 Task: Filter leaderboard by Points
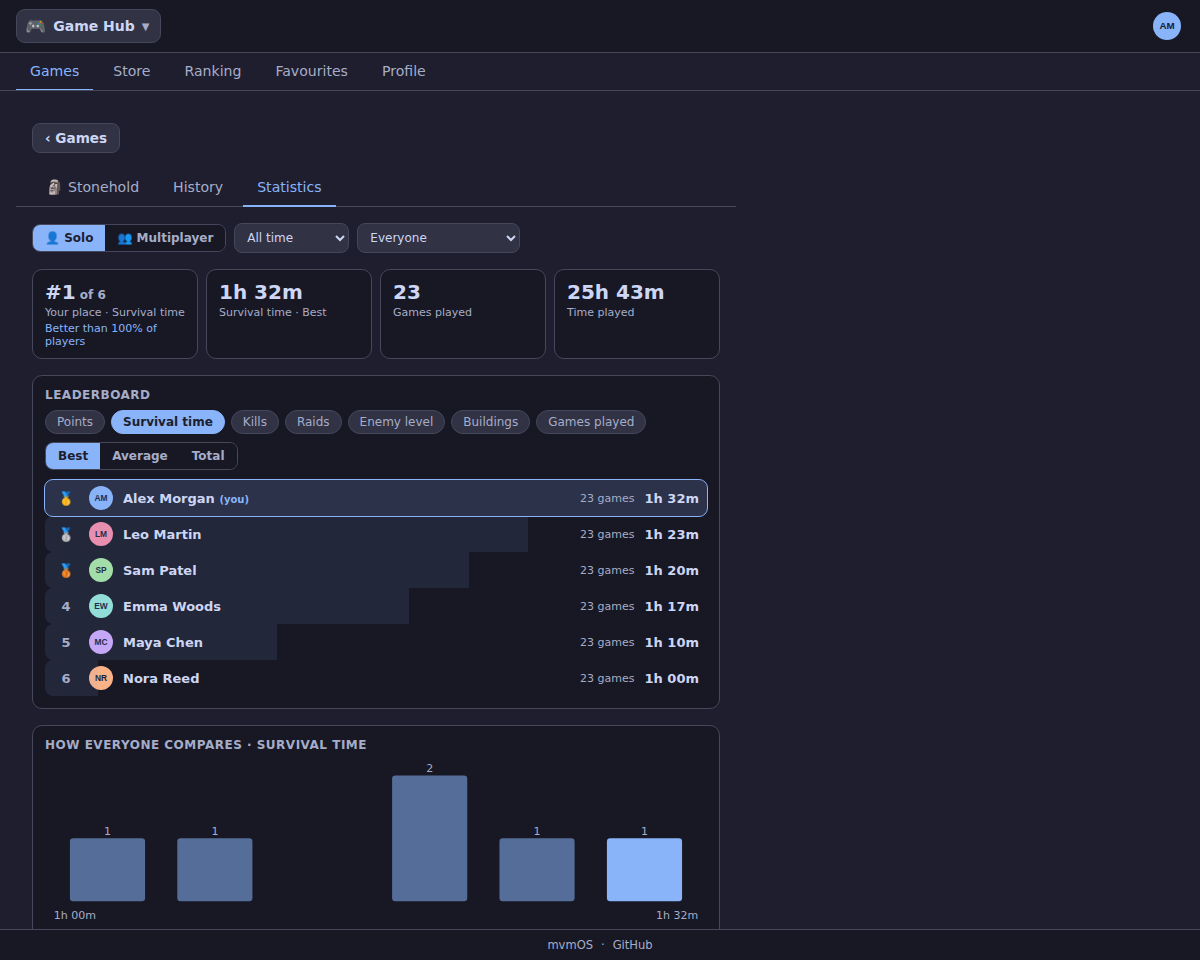75,422
